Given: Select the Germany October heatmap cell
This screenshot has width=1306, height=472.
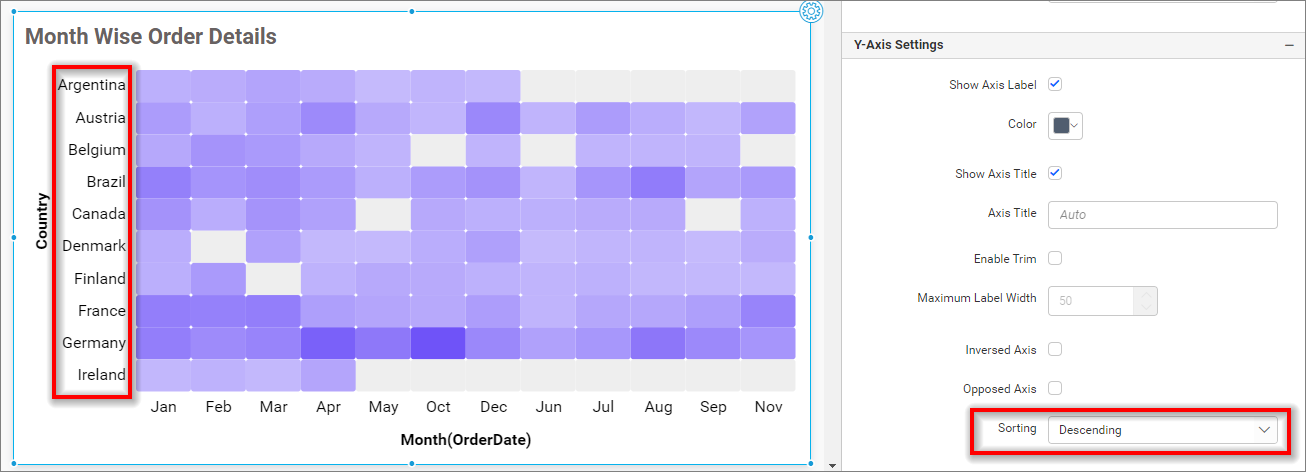Looking at the screenshot, I should tap(438, 343).
